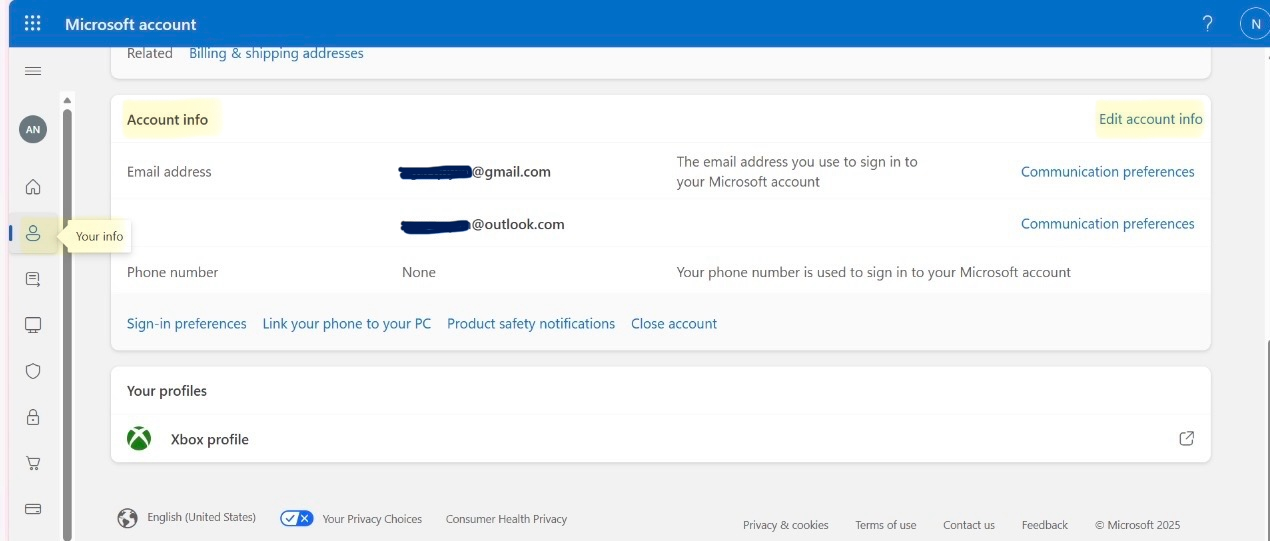Open the Devices monitor sidebar icon
The height and width of the screenshot is (541, 1270).
[33, 325]
